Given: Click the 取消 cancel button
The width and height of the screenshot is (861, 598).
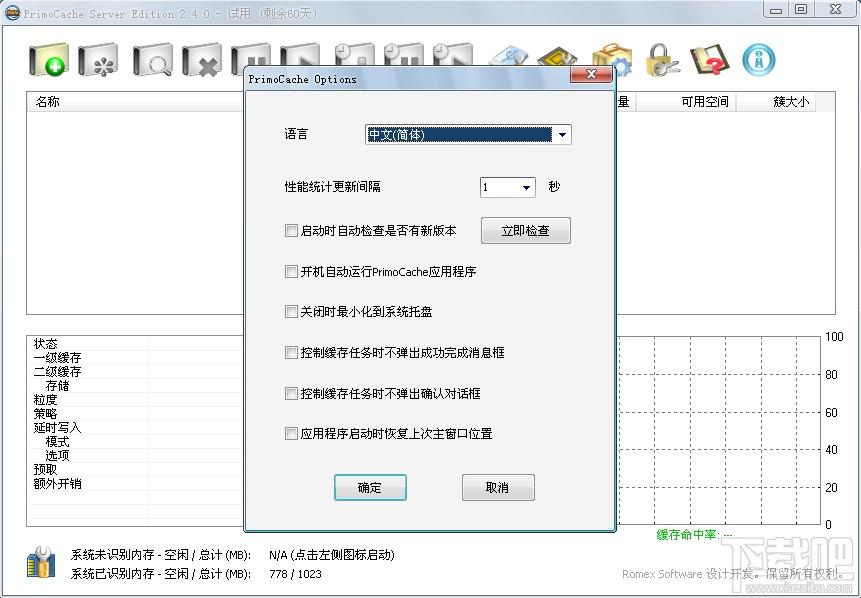Looking at the screenshot, I should pyautogui.click(x=498, y=488).
